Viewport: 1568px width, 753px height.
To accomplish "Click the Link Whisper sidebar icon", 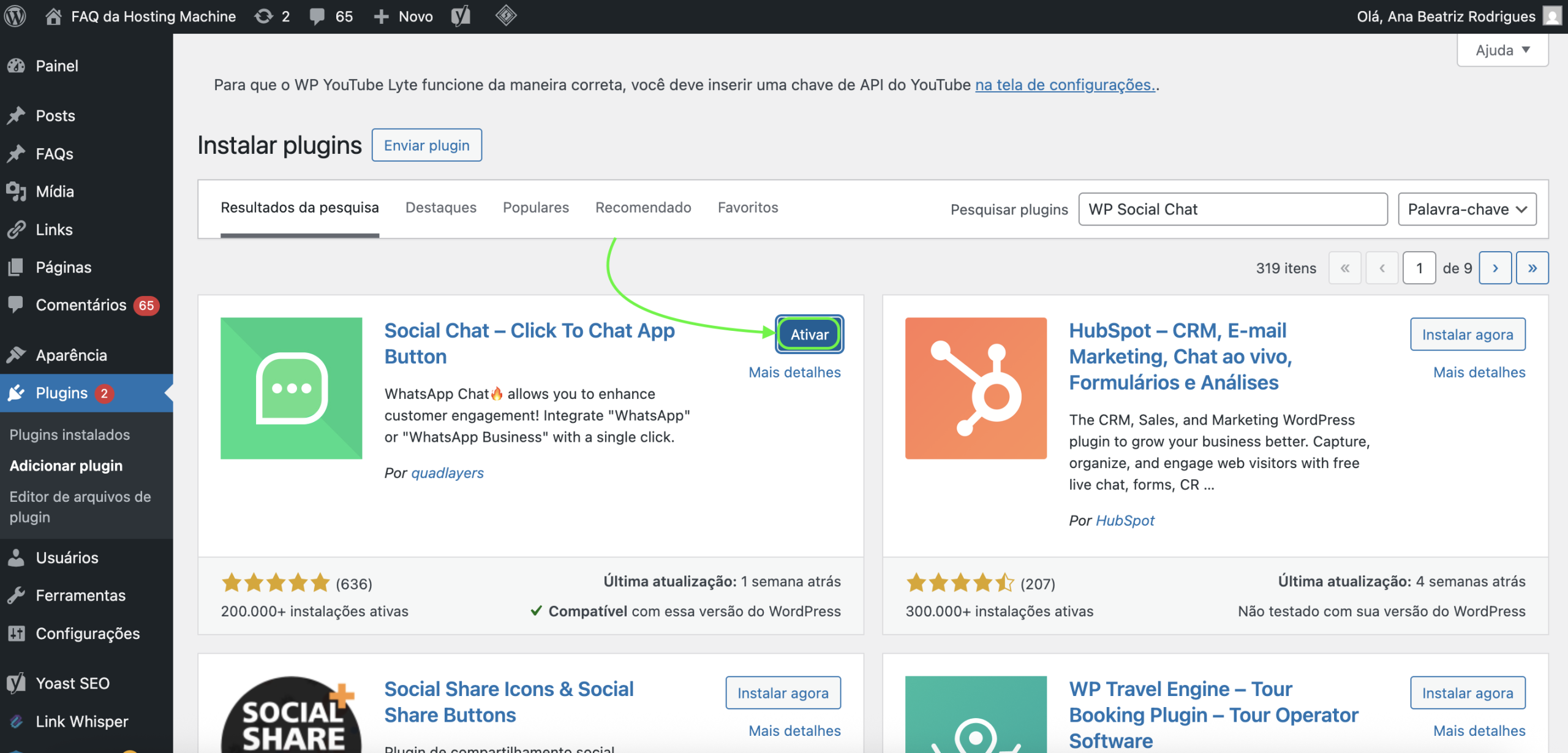I will 17,721.
